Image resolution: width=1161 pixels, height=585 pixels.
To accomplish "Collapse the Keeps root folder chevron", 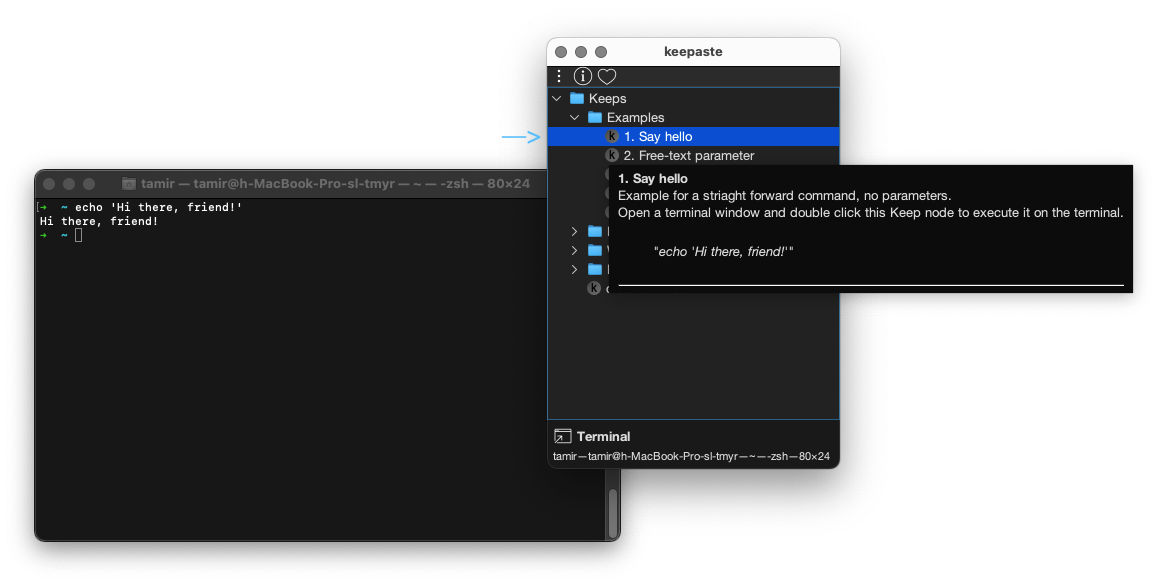I will click(557, 98).
